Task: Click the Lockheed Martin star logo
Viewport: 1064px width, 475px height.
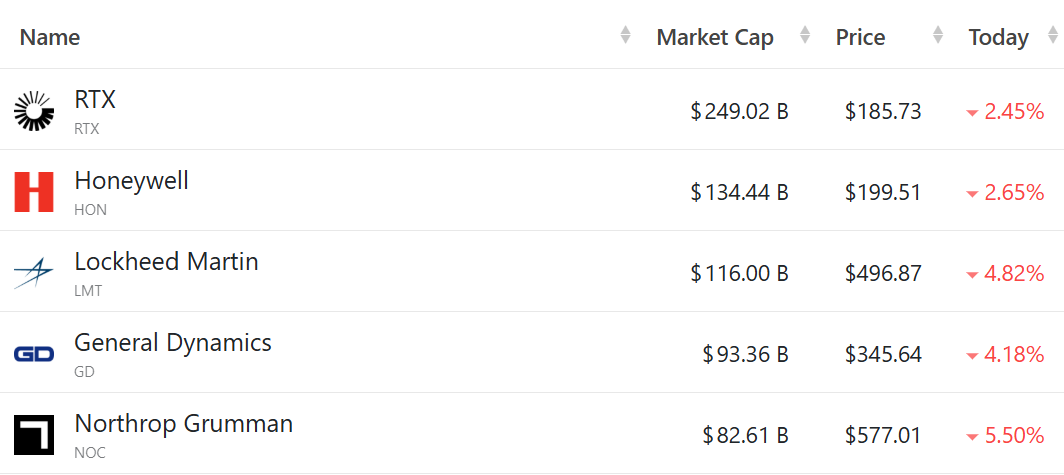Action: click(34, 273)
